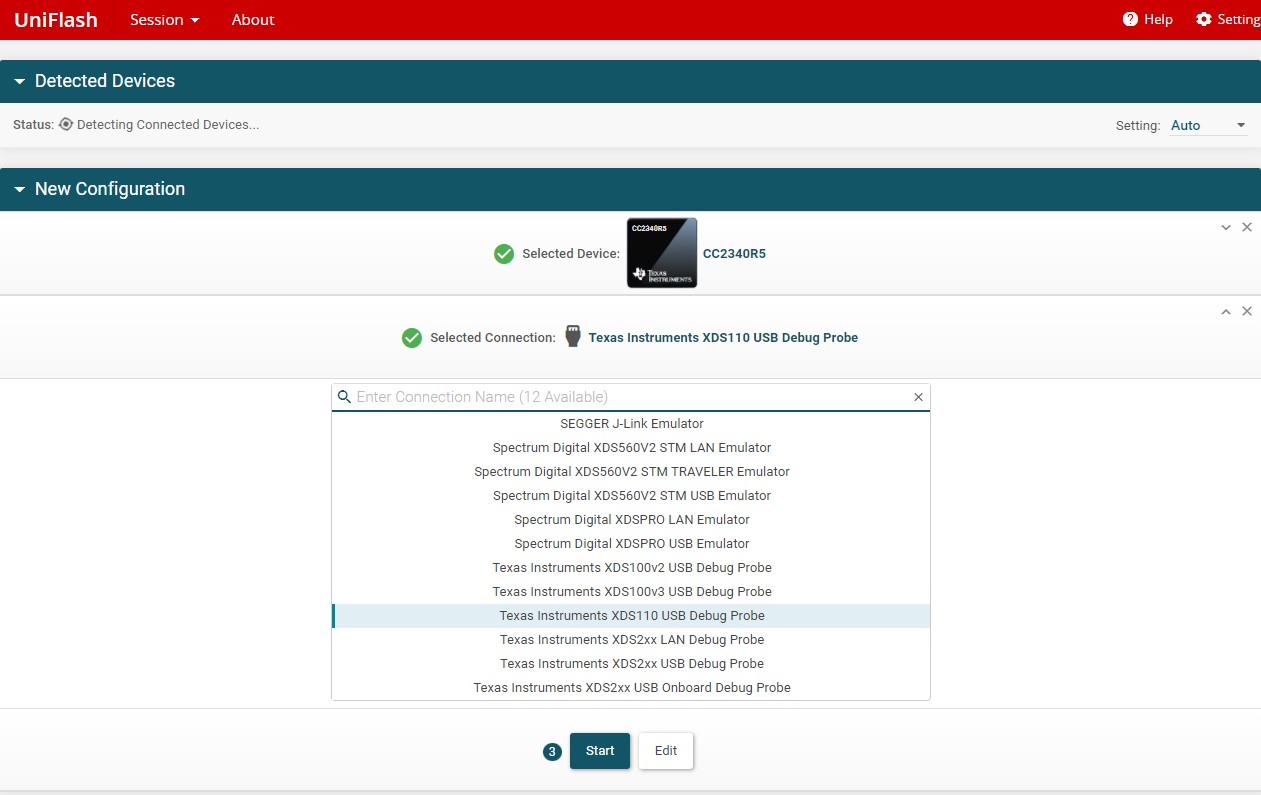This screenshot has width=1261, height=795.
Task: Click the CC2340R5 chip thumbnail image
Action: [x=662, y=253]
